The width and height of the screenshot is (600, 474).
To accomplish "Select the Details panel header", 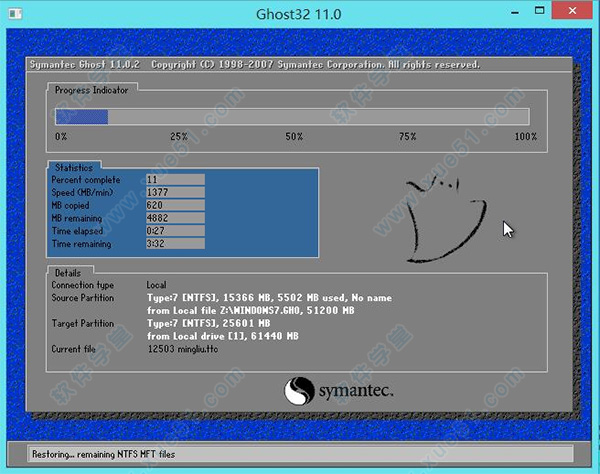I will [68, 273].
